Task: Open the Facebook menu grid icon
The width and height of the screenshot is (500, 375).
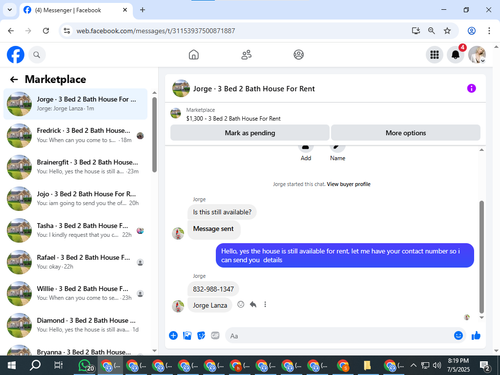Action: (434, 55)
